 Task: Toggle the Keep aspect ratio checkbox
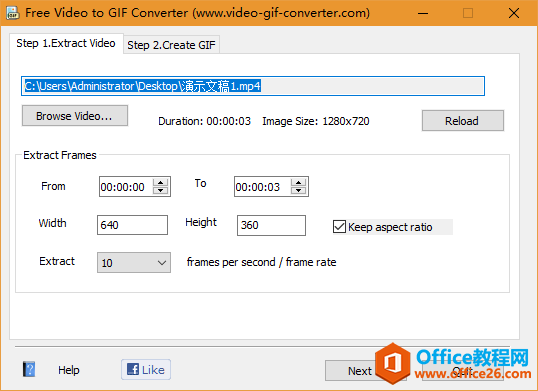coord(339,227)
